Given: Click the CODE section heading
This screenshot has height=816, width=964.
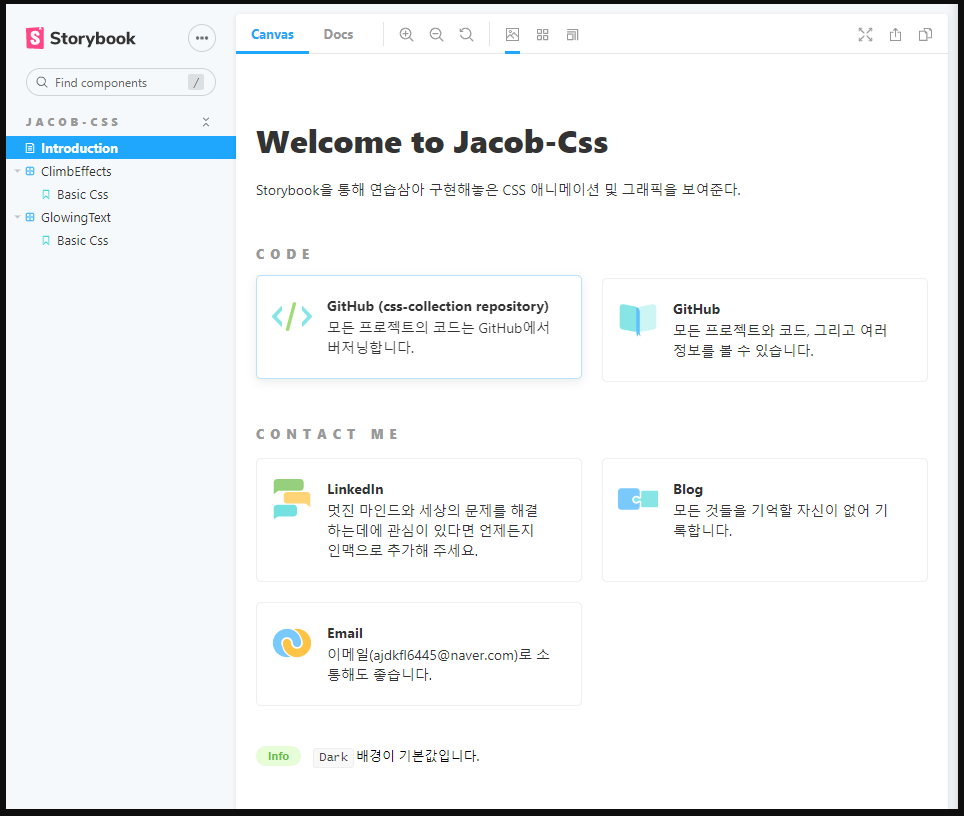Looking at the screenshot, I should pos(283,254).
